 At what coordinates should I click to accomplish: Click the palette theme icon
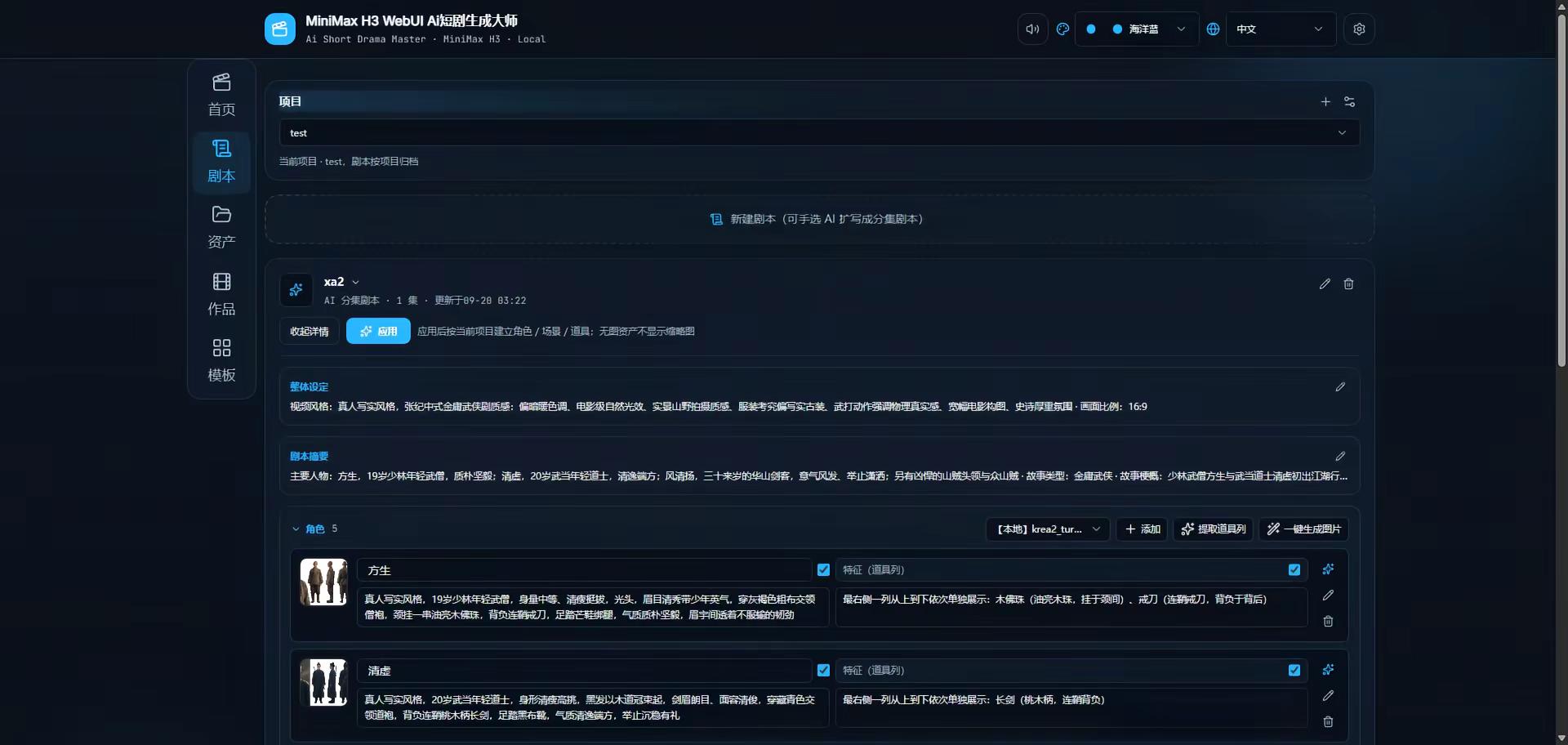click(1062, 29)
